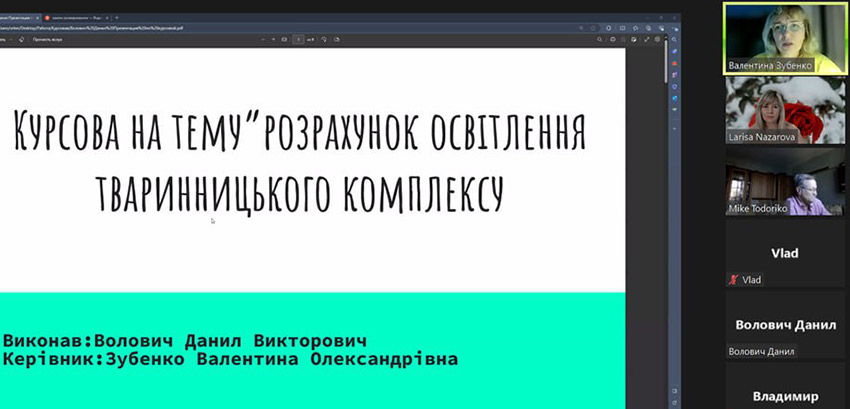This screenshot has width=850, height=409.
Task: Click zoom in plus button
Action: coord(273,40)
